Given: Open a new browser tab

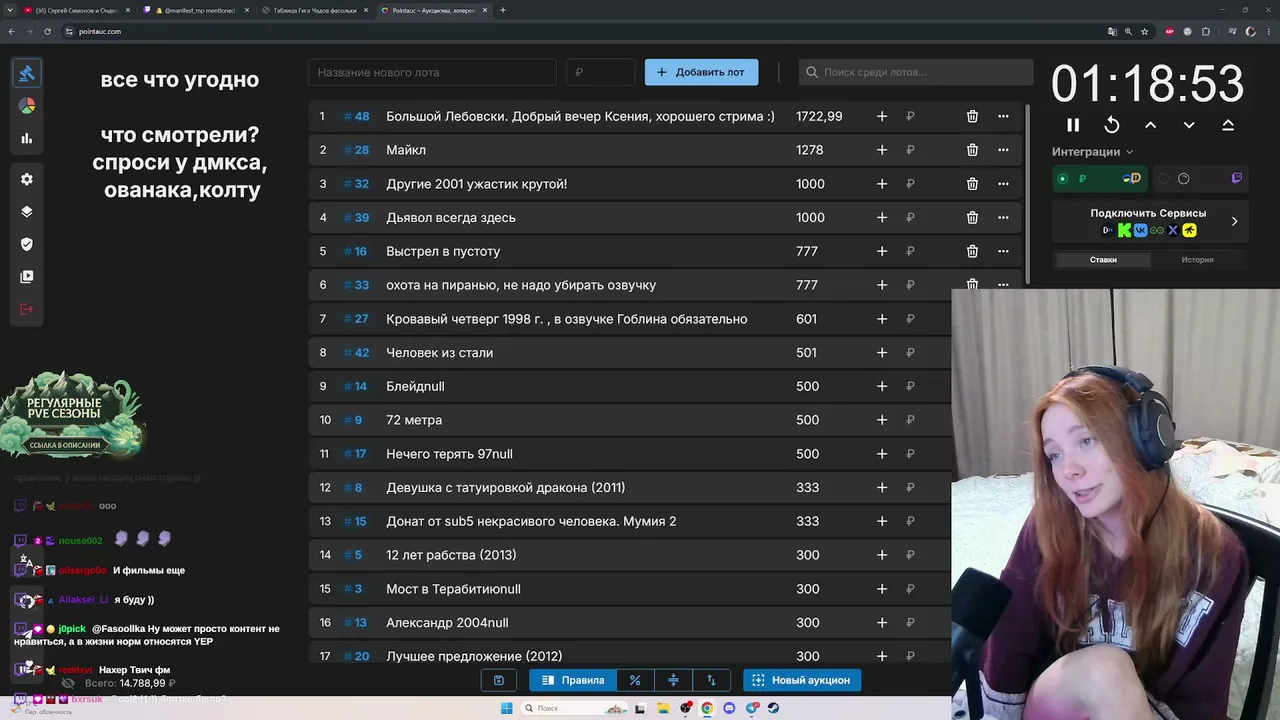Looking at the screenshot, I should tap(502, 10).
